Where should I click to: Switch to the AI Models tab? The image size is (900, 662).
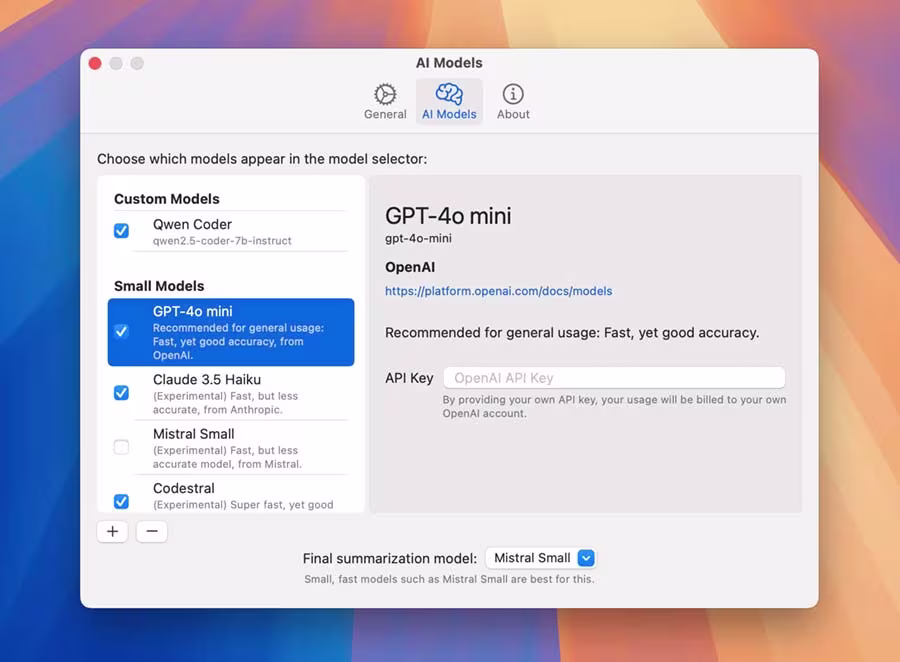pos(449,102)
